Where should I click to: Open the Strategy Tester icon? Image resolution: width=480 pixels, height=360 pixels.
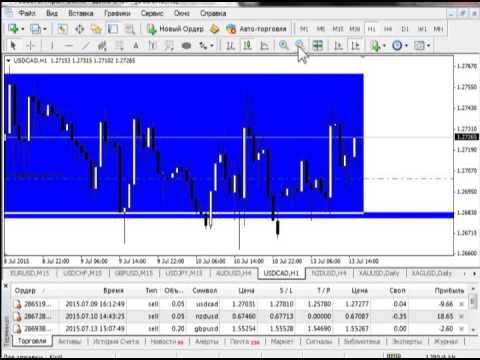[x=130, y=29]
